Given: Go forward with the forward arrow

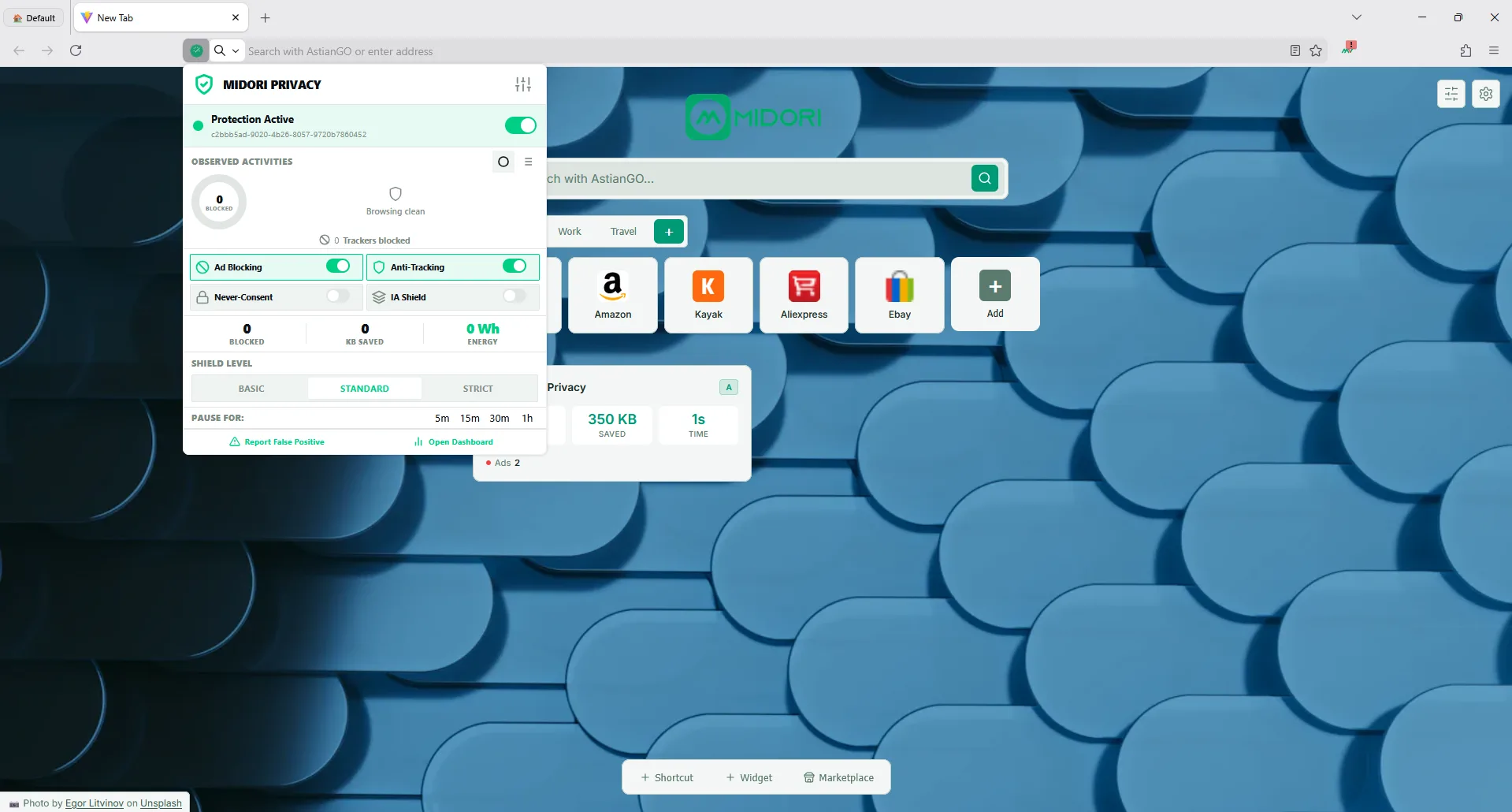Looking at the screenshot, I should (x=47, y=50).
